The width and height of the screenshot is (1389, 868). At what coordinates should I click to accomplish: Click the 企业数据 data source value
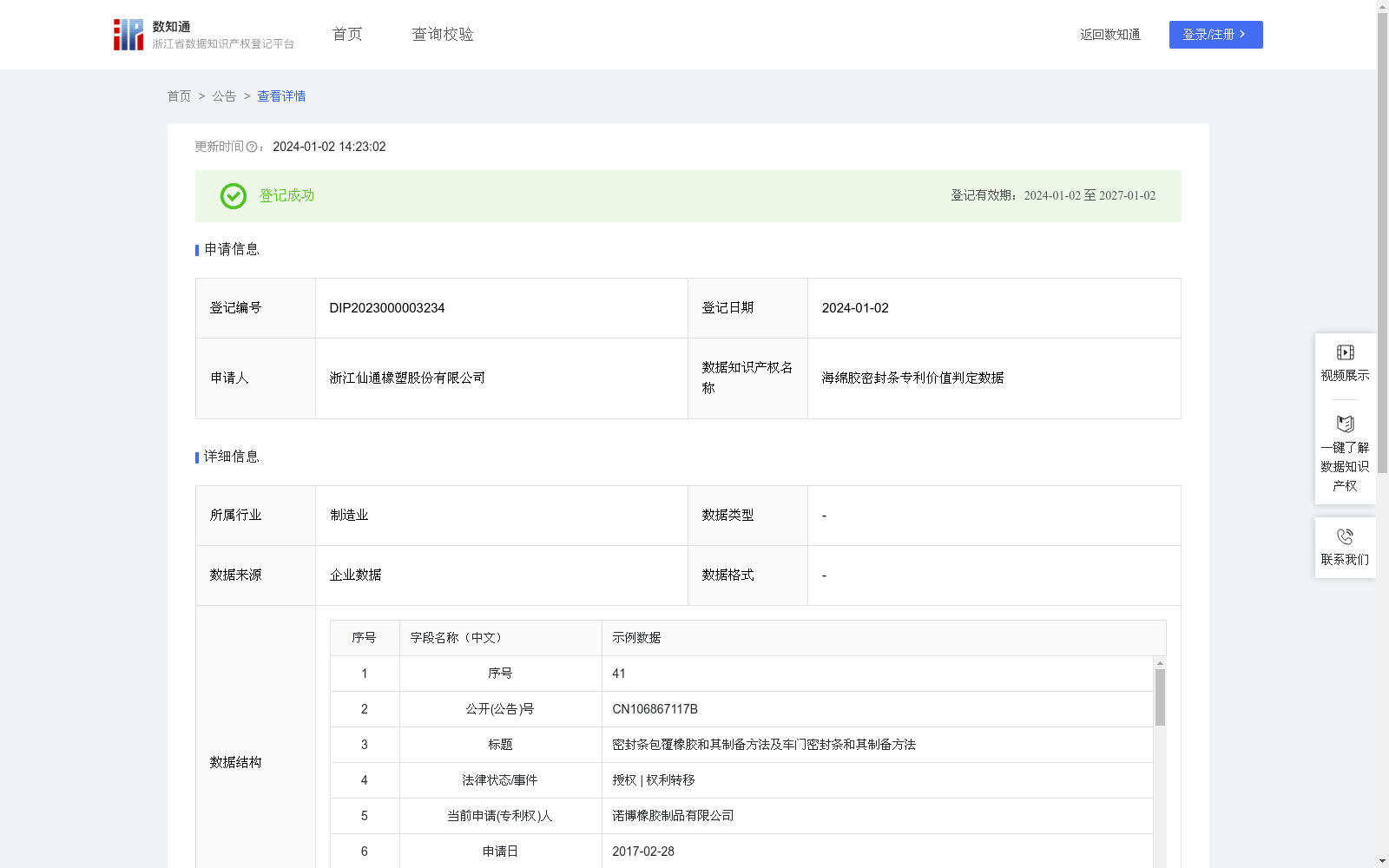(x=355, y=575)
